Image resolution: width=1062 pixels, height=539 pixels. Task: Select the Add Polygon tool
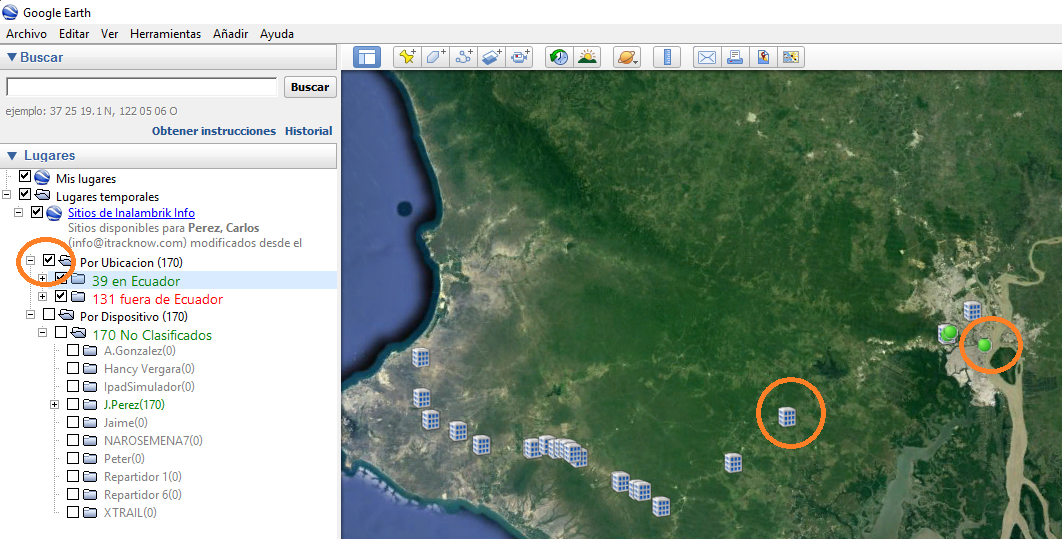[x=436, y=57]
